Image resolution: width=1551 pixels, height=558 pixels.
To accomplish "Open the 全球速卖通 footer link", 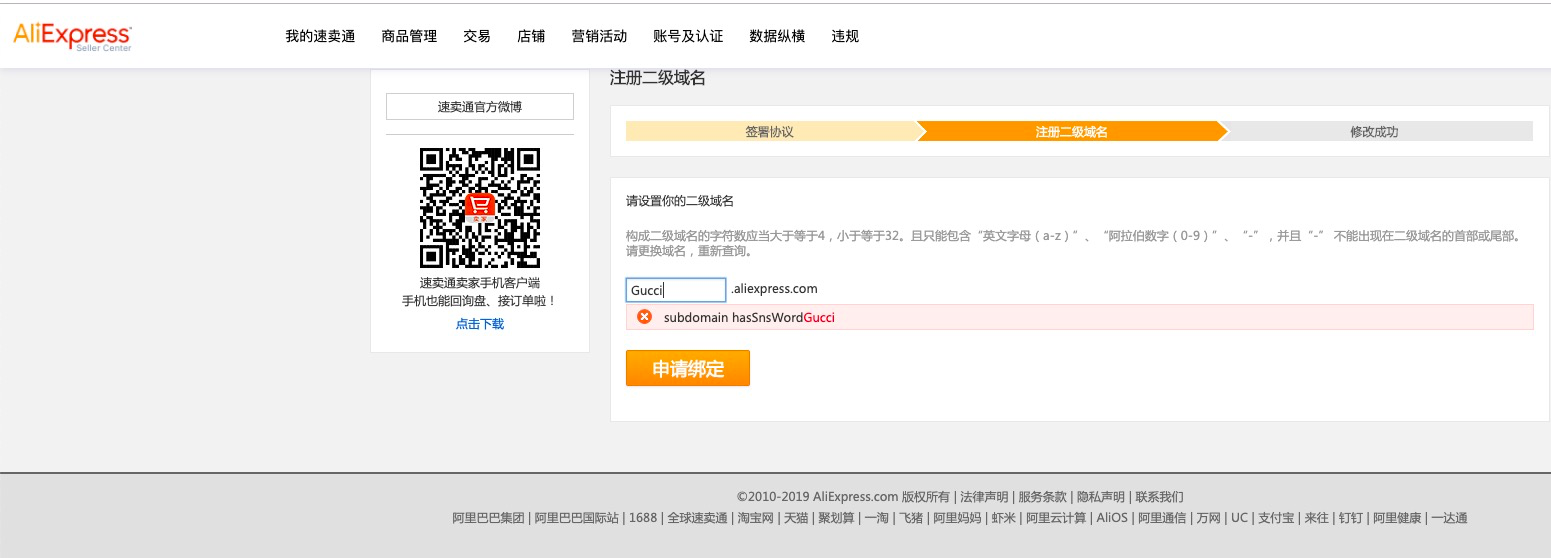I will [697, 518].
